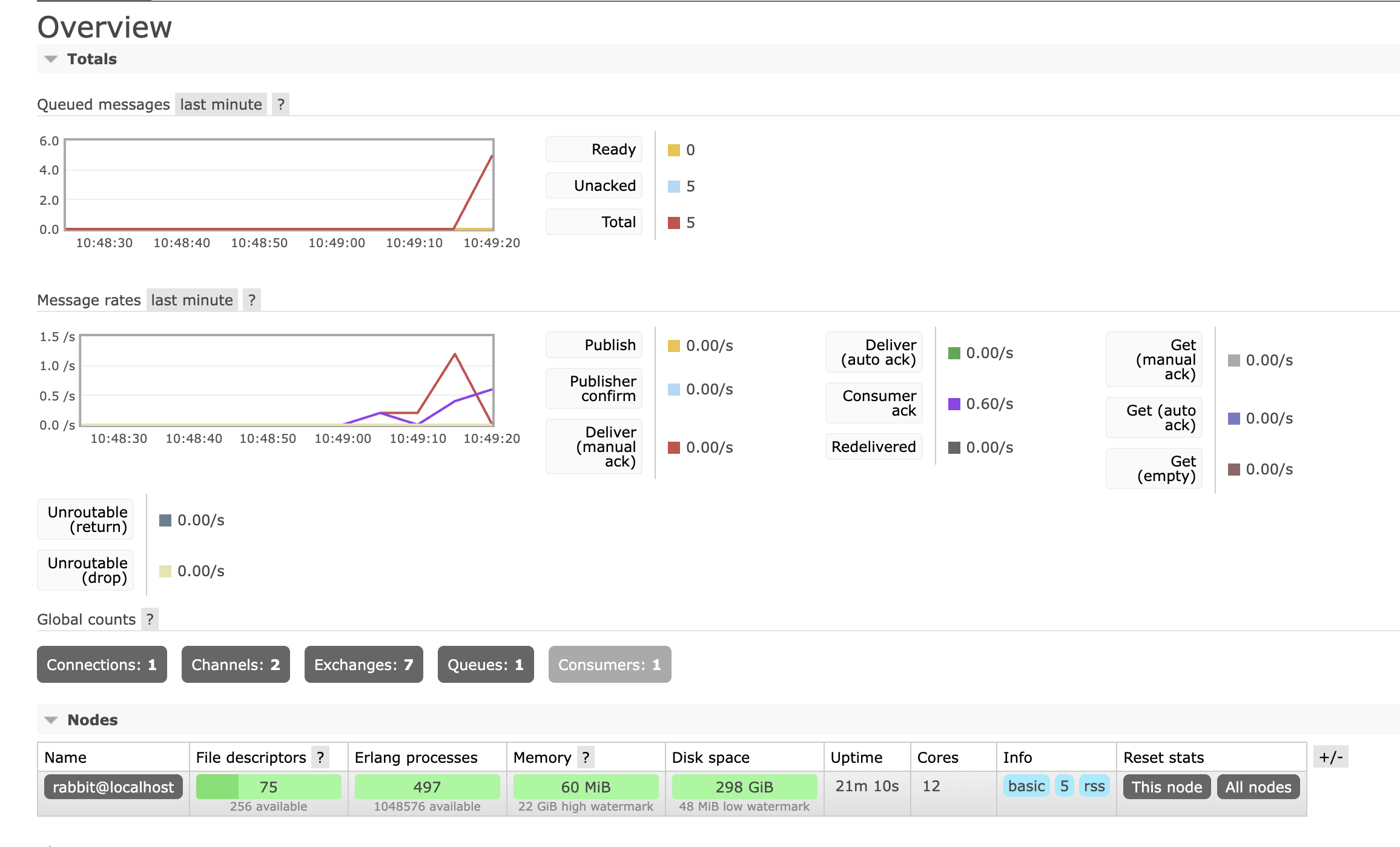Open the Exchanges: 7 count
The width and height of the screenshot is (1400, 847).
pyautogui.click(x=363, y=665)
